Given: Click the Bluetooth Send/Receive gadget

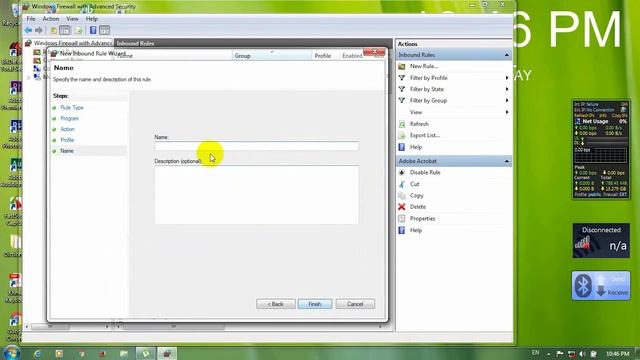Looking at the screenshot, I should pos(601,285).
